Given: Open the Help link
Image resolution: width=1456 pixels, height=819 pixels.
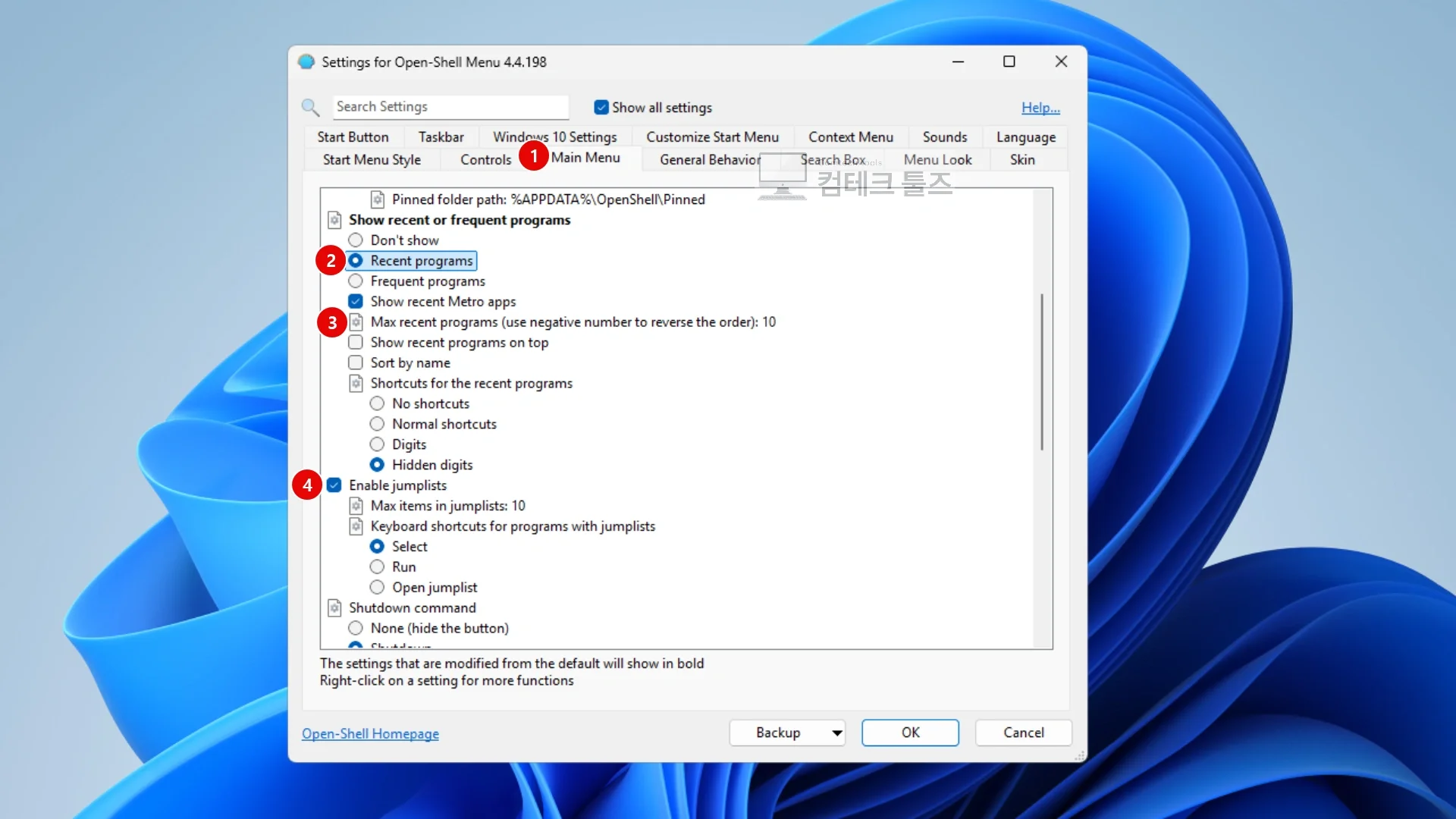Looking at the screenshot, I should pos(1040,108).
